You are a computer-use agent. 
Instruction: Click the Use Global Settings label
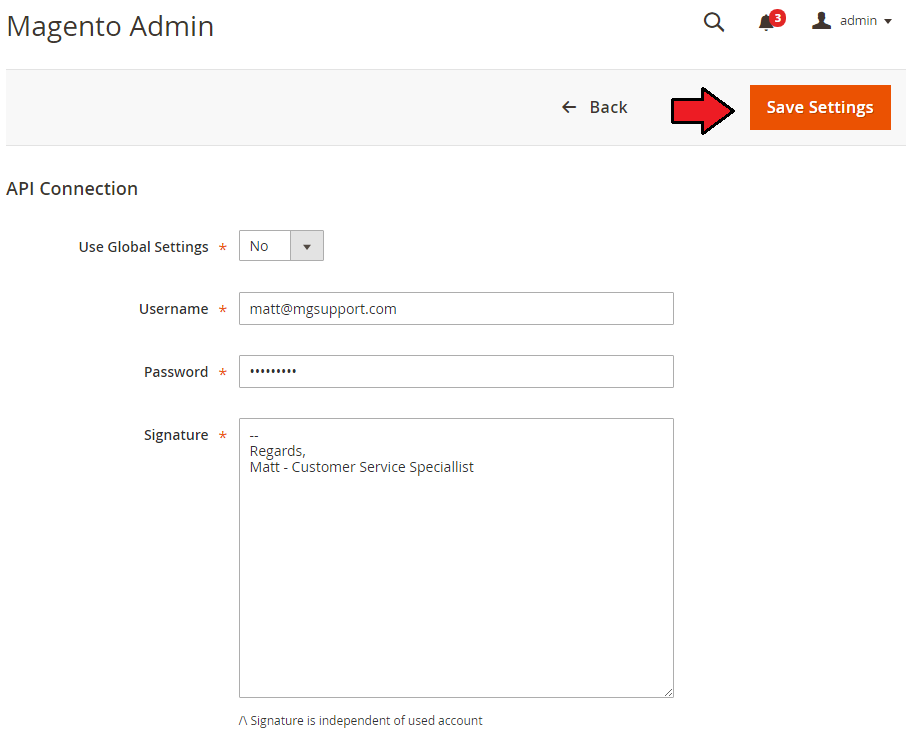143,247
